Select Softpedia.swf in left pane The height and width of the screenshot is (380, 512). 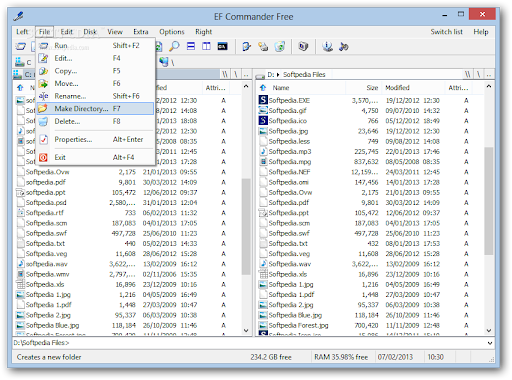[46, 233]
